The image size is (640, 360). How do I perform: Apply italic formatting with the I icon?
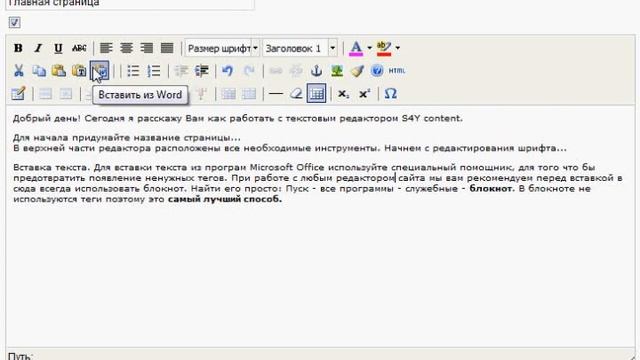(38, 48)
